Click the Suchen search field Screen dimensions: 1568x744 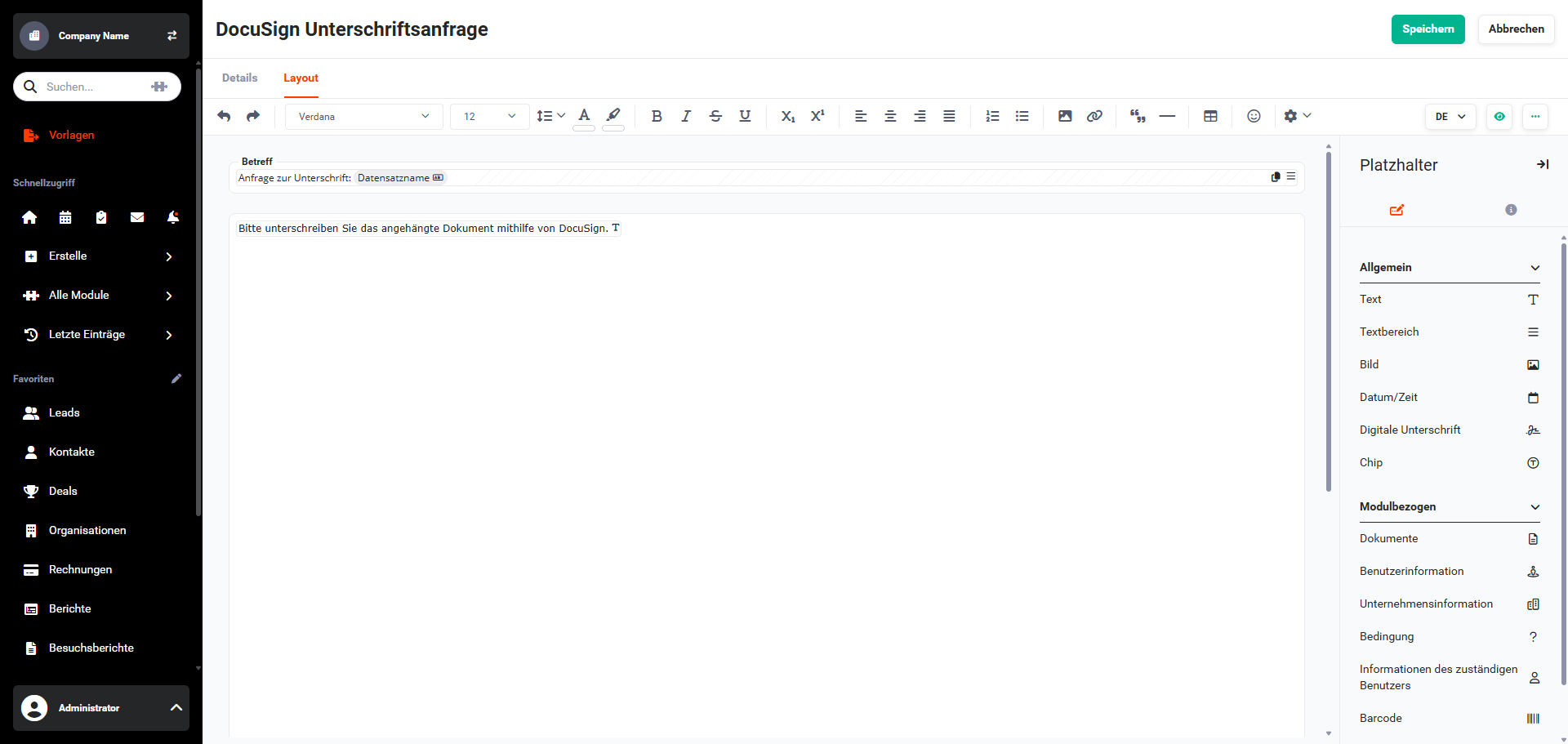97,87
